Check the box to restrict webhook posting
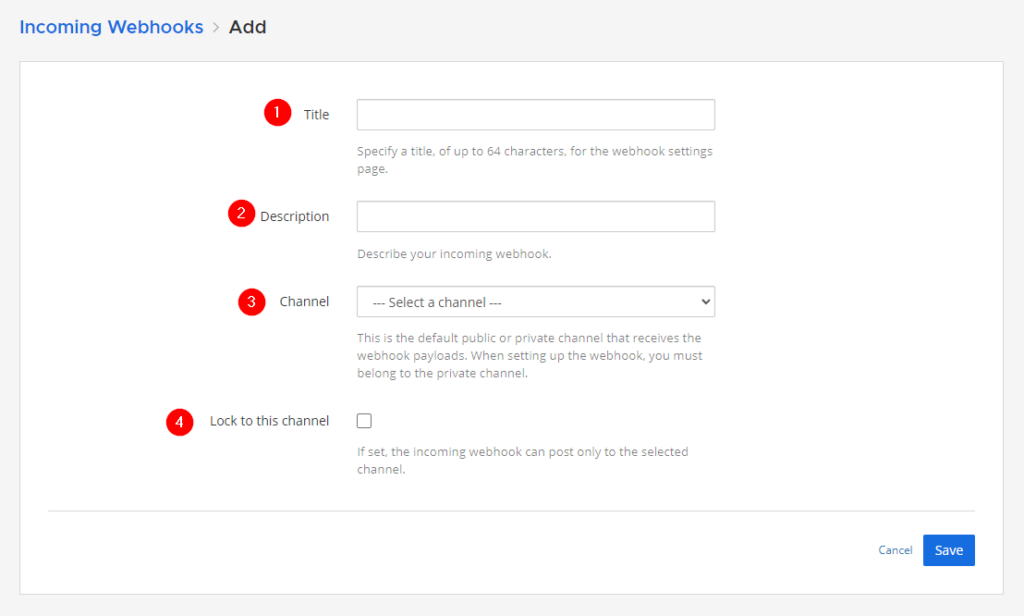The height and width of the screenshot is (616, 1024). [364, 420]
